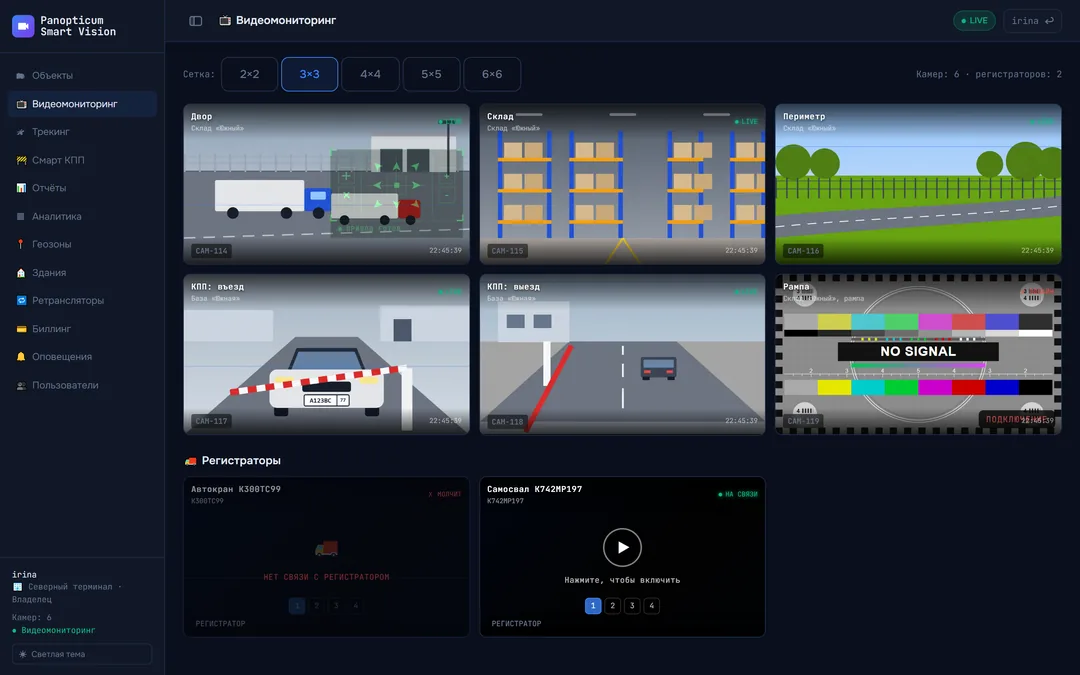
Task: Go to Трекинг using its sidebar icon
Action: [x=21, y=132]
